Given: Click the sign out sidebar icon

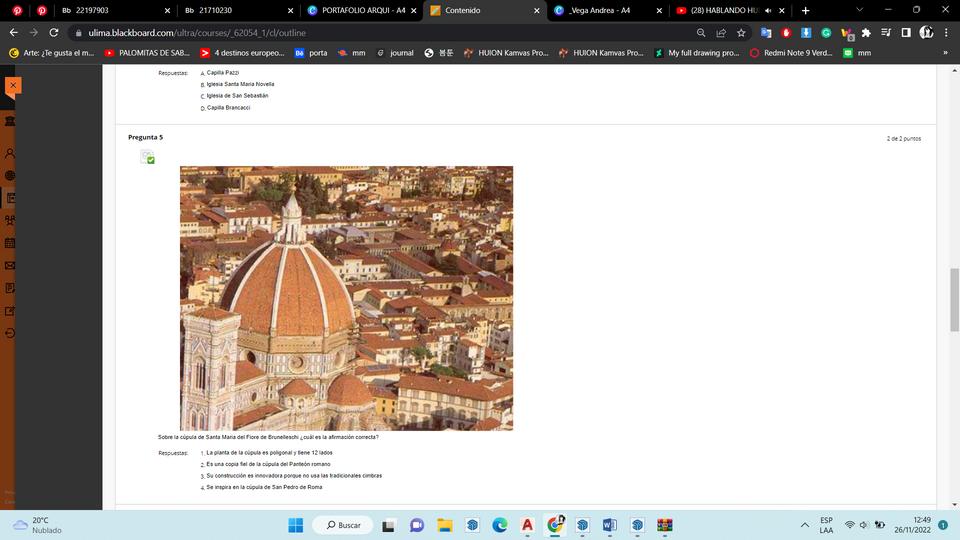Looking at the screenshot, I should click(10, 334).
